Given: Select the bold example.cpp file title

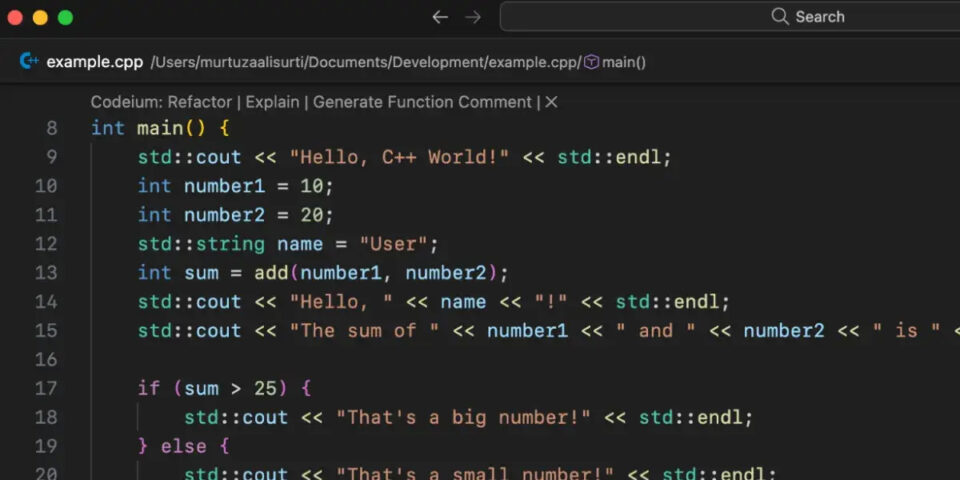Looking at the screenshot, I should pos(94,62).
